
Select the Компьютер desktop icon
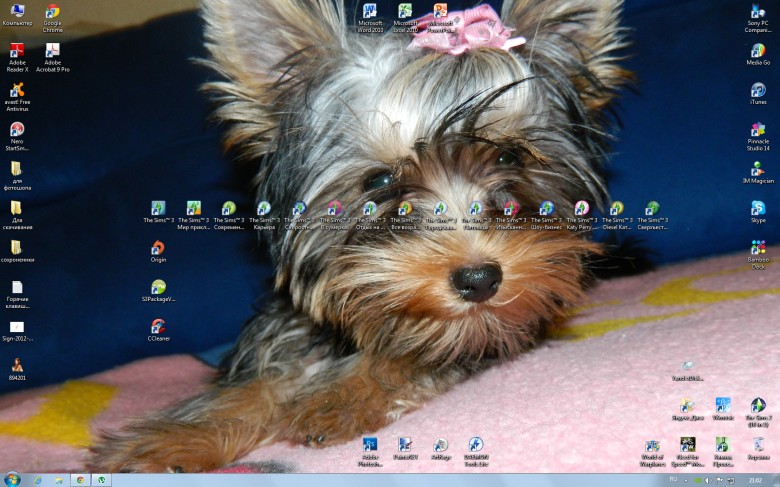(x=17, y=12)
